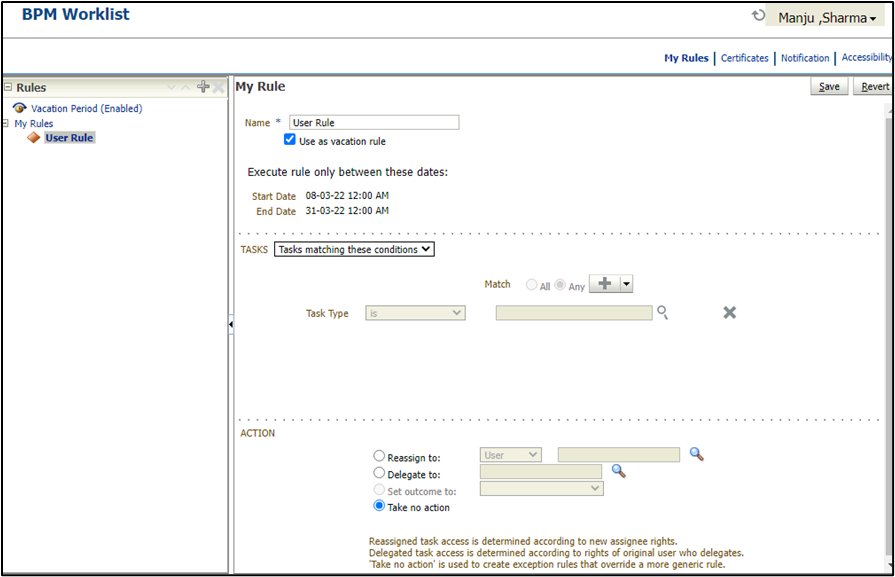Click End Date value 31-03-22 12:00 AM
This screenshot has width=895, height=577.
coord(347,211)
